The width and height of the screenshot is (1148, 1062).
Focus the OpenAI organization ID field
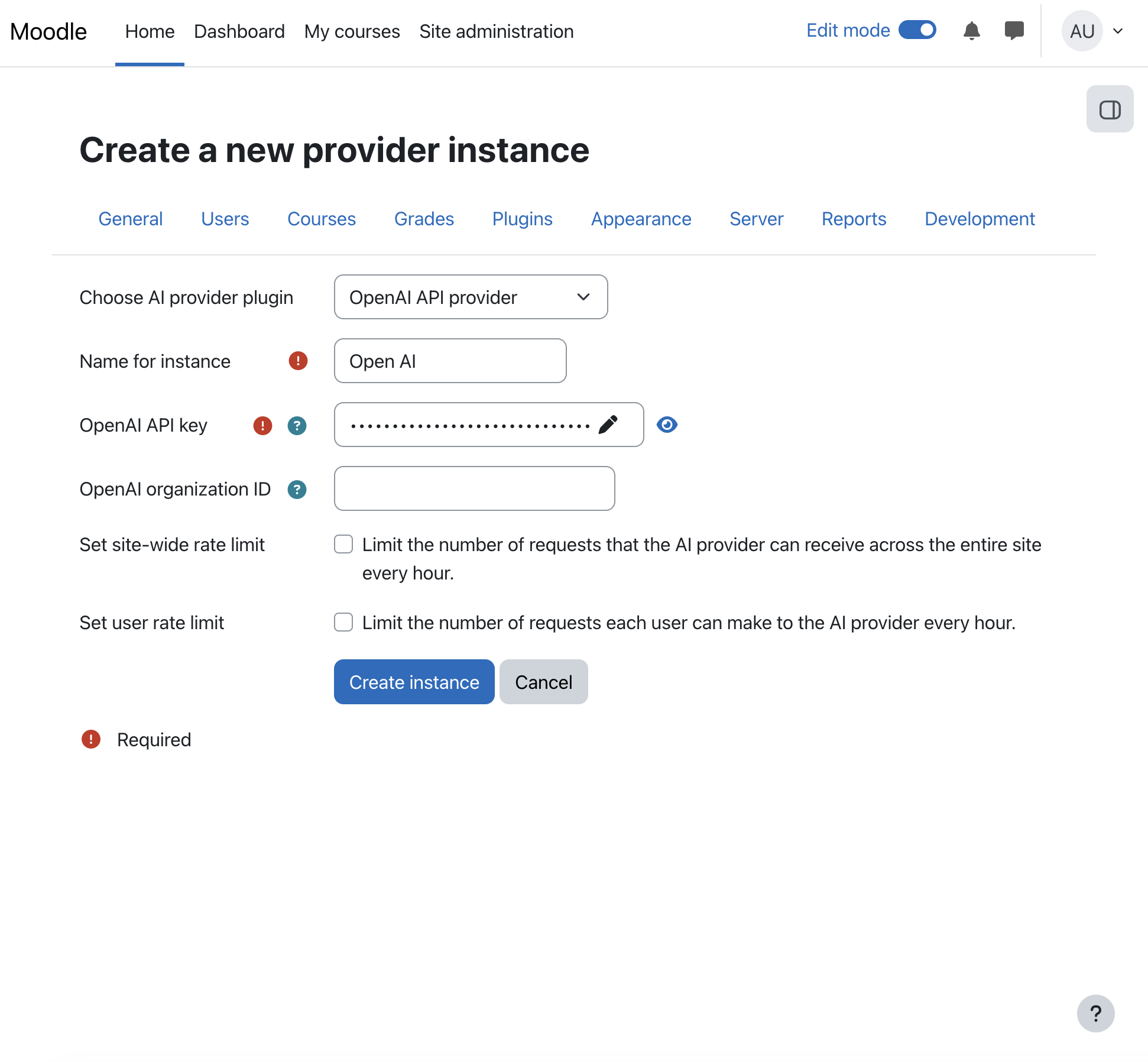[x=474, y=488]
